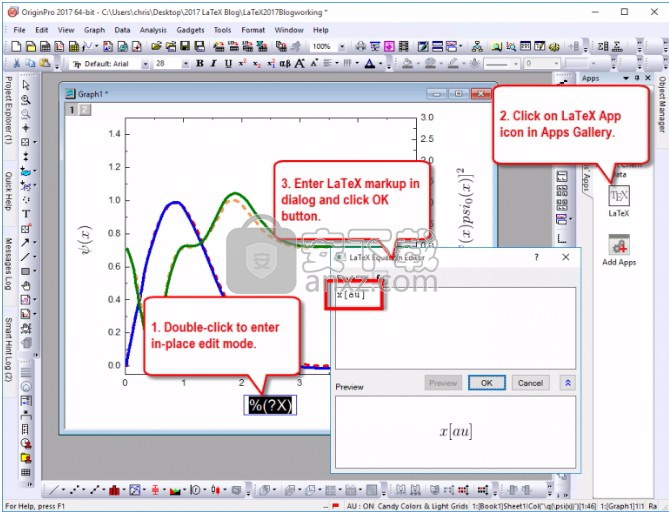Click the Sum (Σ) statistics icon
Viewport: 669px width, 512px height.
click(x=617, y=47)
